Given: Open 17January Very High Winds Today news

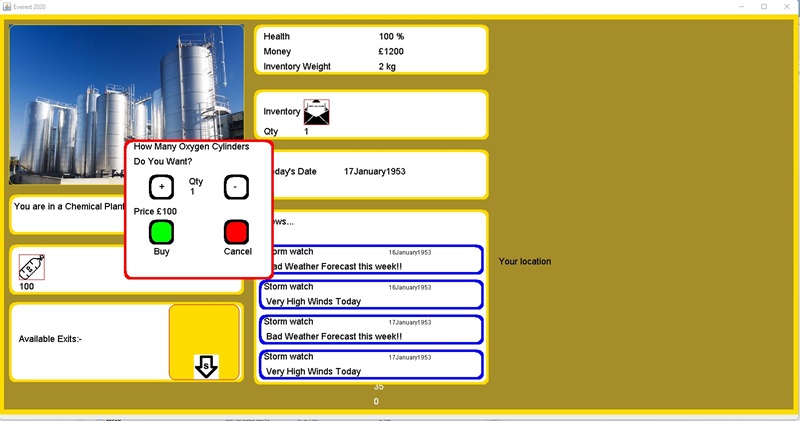Looking at the screenshot, I should click(x=371, y=364).
